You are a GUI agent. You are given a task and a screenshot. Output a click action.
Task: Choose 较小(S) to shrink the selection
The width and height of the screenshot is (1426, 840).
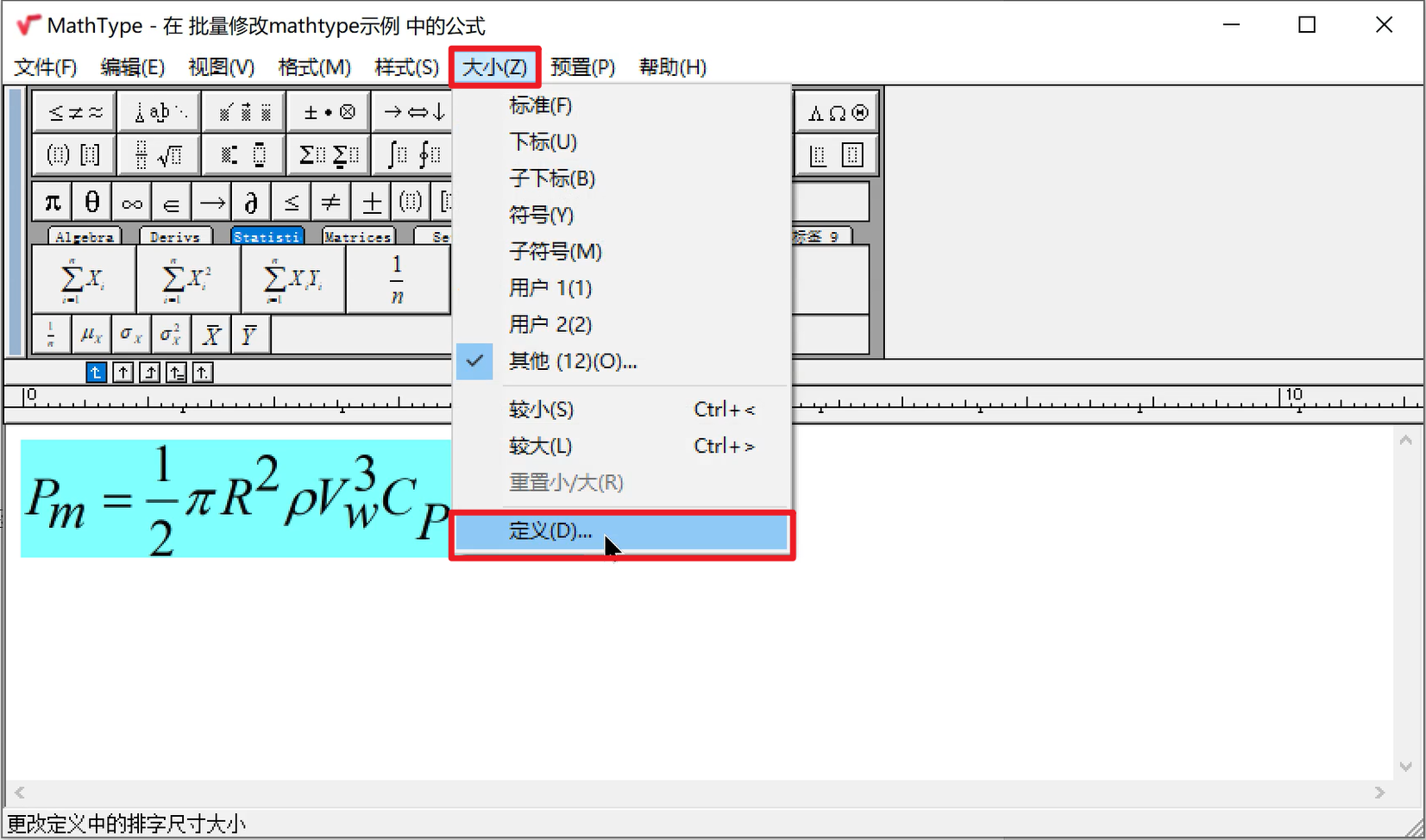622,410
